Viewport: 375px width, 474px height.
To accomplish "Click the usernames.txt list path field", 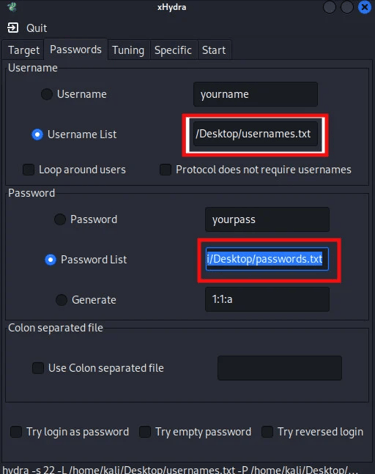I will tap(255, 134).
